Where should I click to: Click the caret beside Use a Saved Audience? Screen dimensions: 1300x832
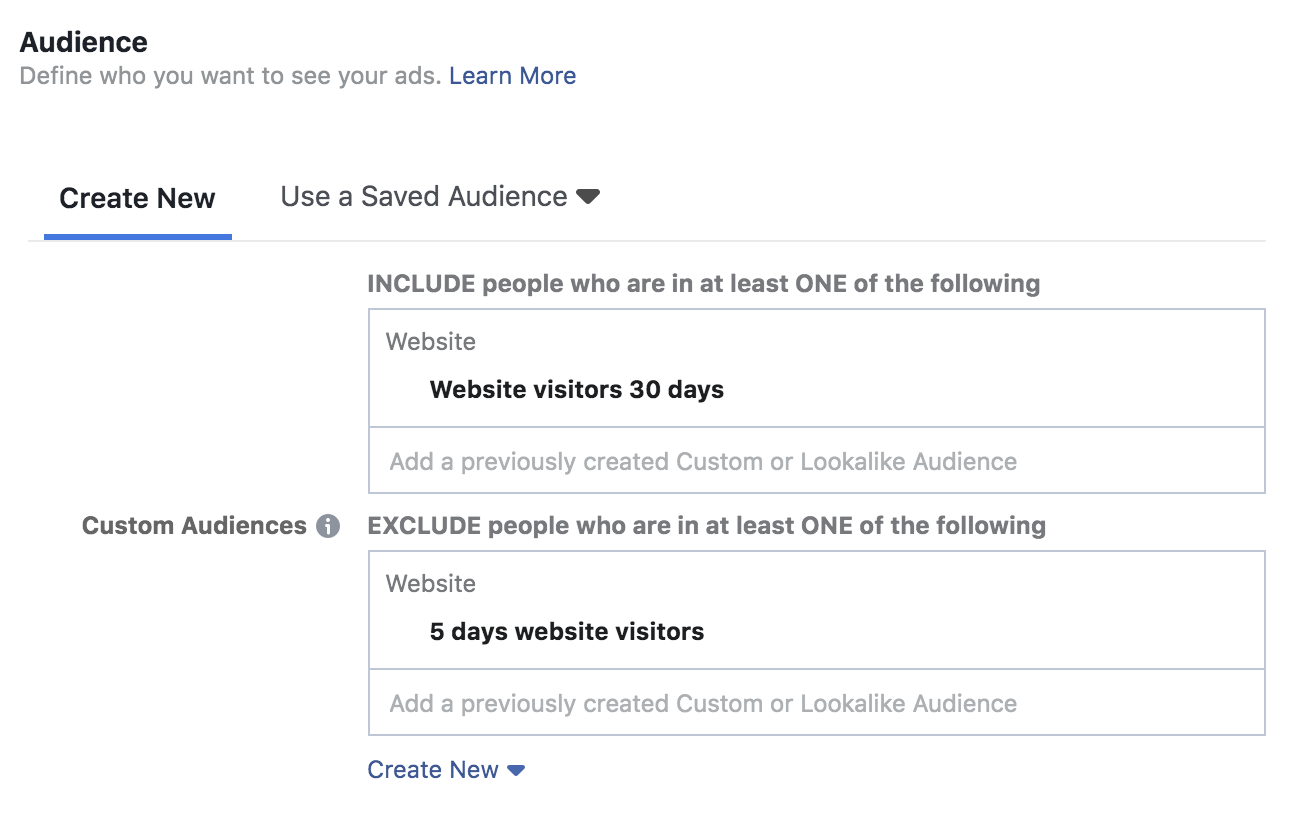588,197
